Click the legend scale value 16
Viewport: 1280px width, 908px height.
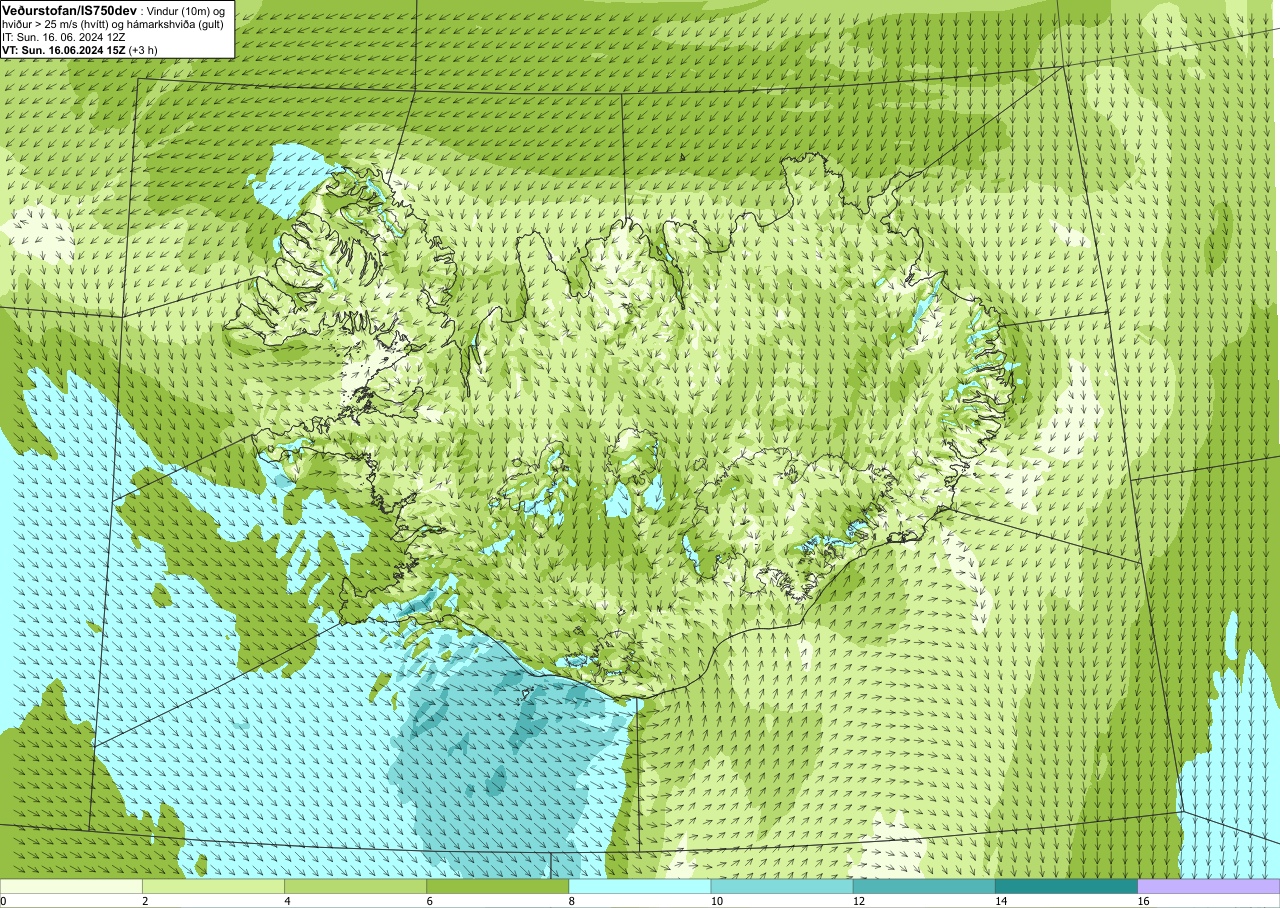tap(1143, 901)
